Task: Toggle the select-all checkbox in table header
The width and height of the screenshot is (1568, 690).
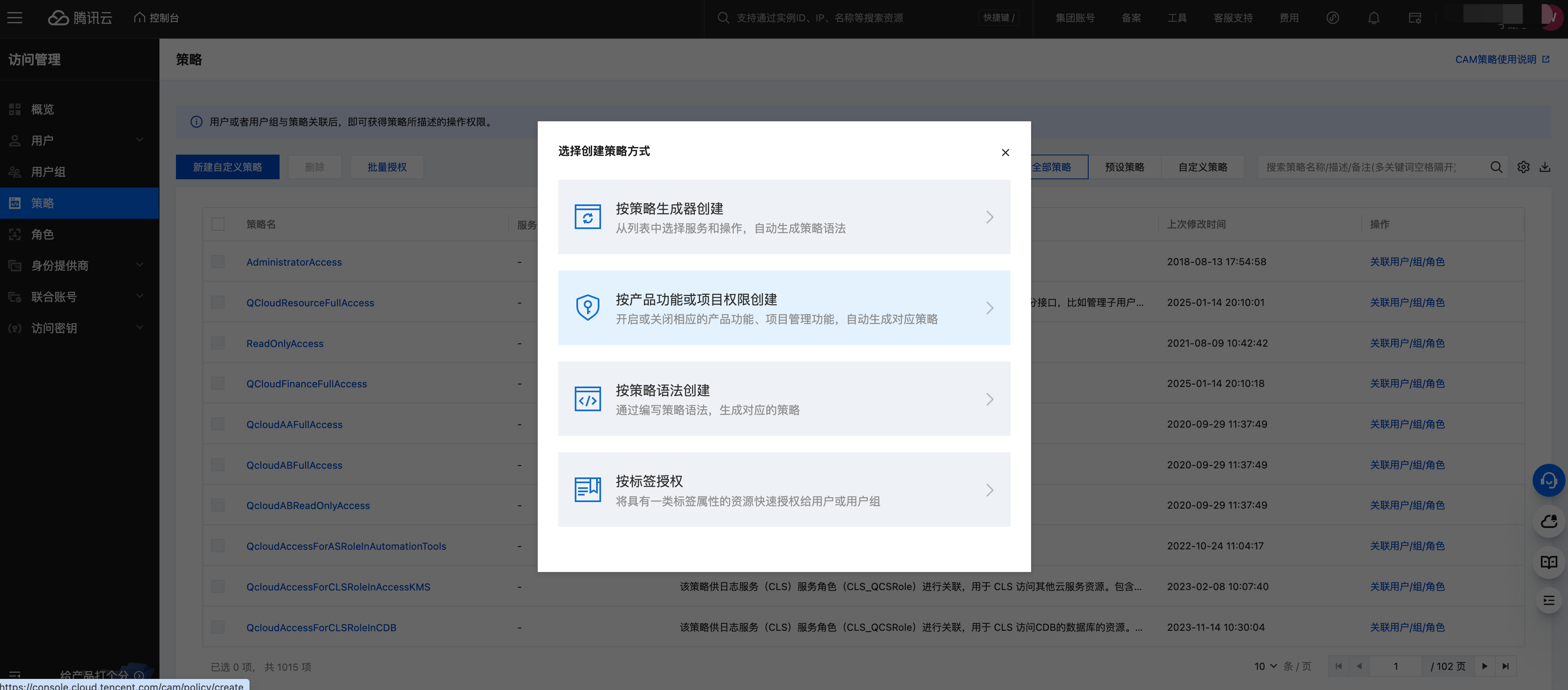Action: tap(218, 224)
